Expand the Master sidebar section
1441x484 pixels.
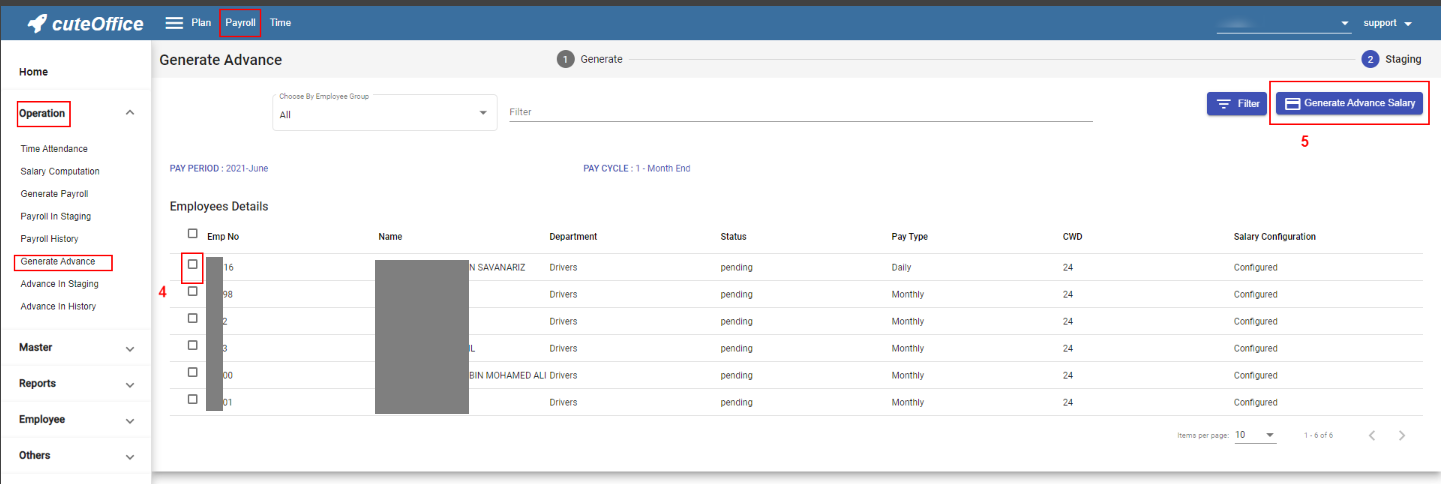click(76, 348)
